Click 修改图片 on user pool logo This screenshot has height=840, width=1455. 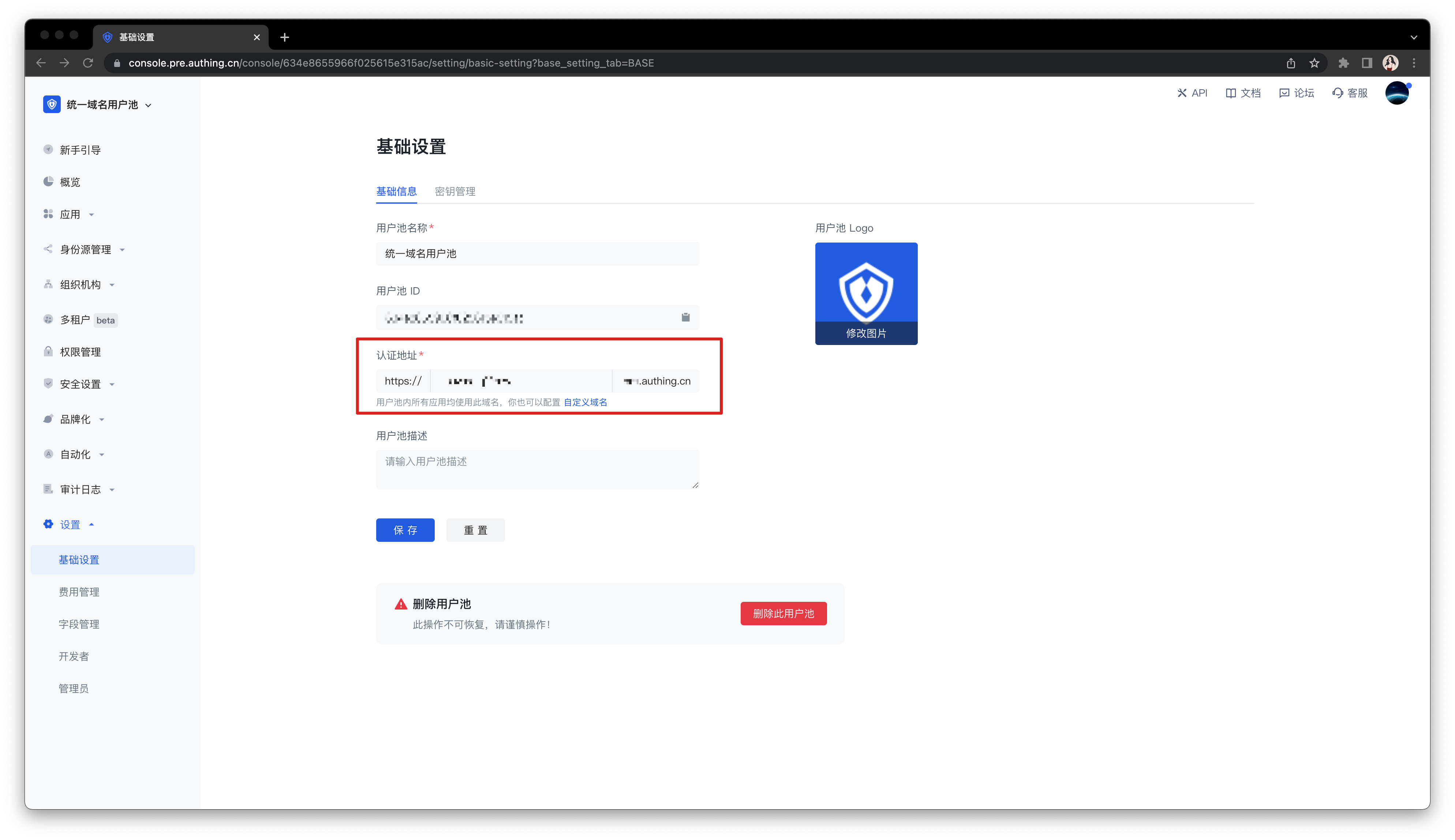tap(865, 333)
